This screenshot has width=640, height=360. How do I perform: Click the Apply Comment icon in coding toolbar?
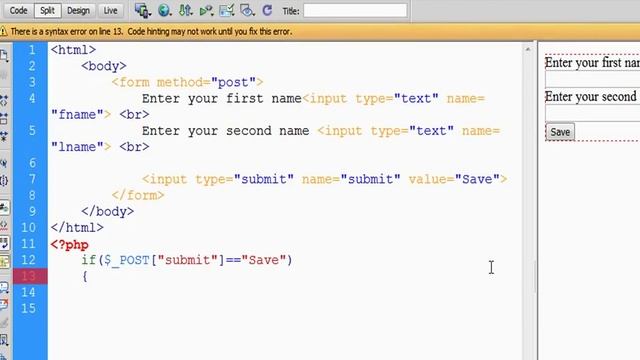(x=4, y=288)
